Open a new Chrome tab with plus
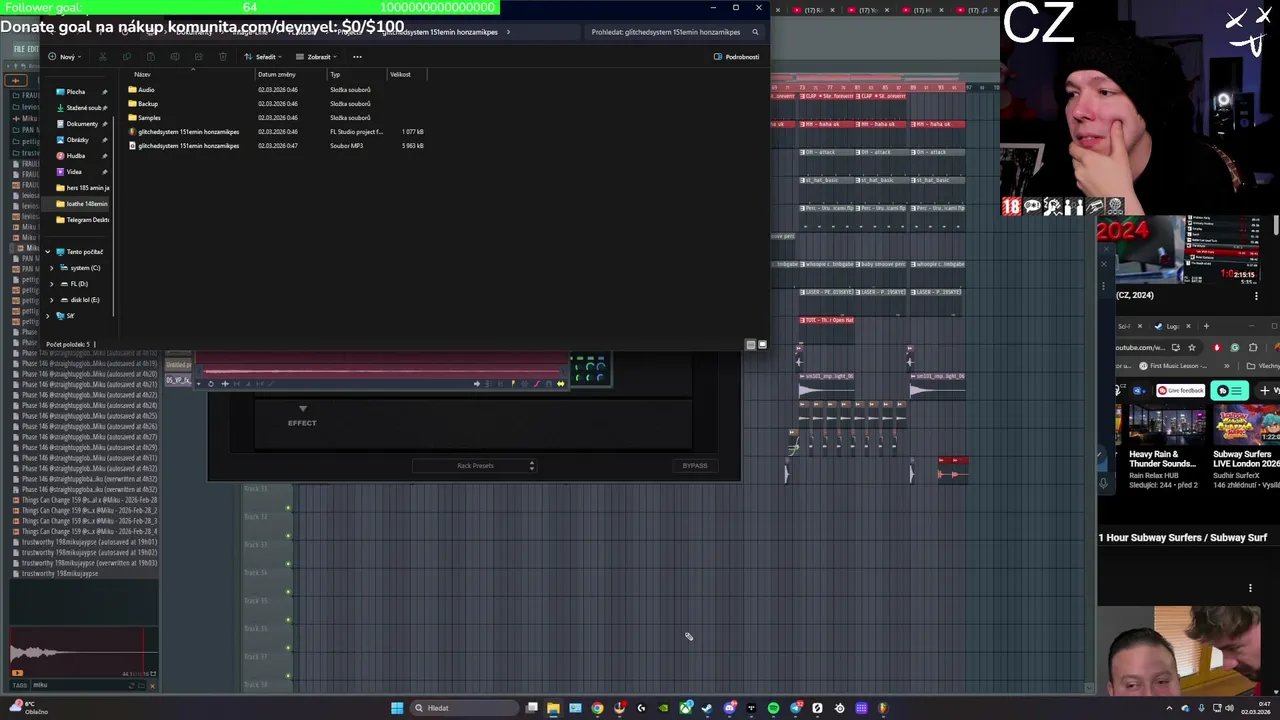Viewport: 1280px width, 720px height. pyautogui.click(x=1206, y=326)
